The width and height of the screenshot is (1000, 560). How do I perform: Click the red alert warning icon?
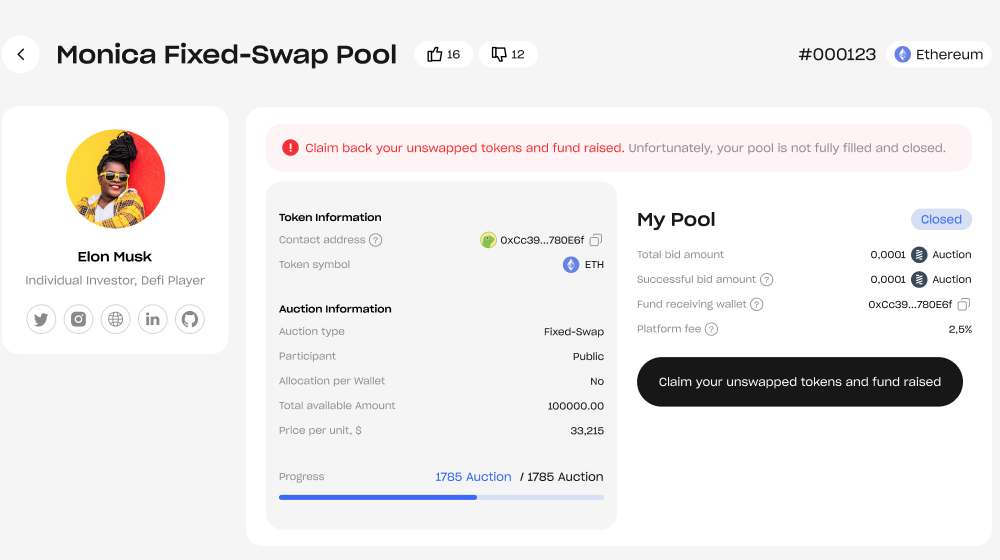(290, 148)
